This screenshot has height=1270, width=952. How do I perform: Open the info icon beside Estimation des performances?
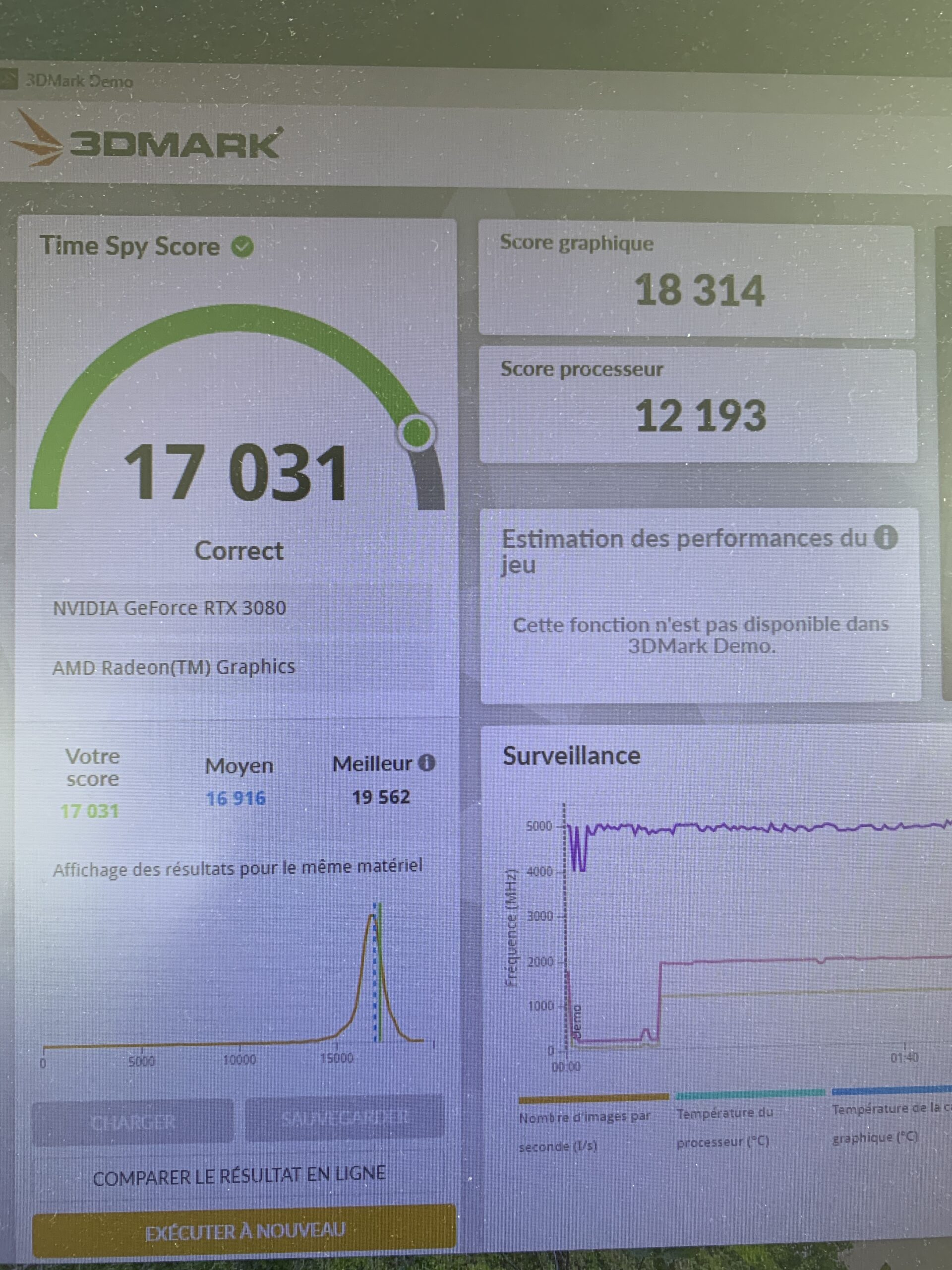[886, 537]
